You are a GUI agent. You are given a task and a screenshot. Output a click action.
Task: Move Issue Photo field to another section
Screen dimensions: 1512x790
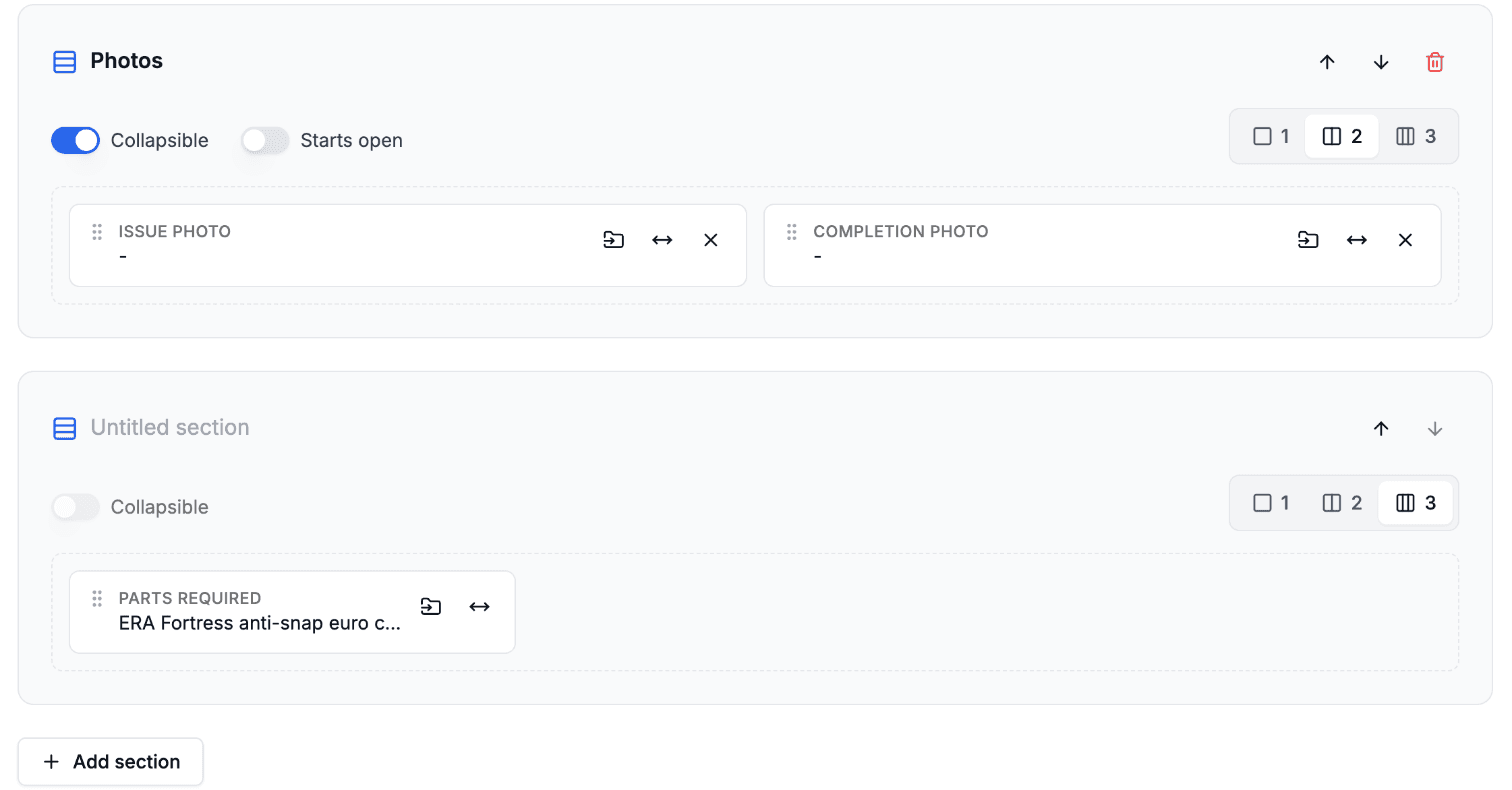coord(613,240)
